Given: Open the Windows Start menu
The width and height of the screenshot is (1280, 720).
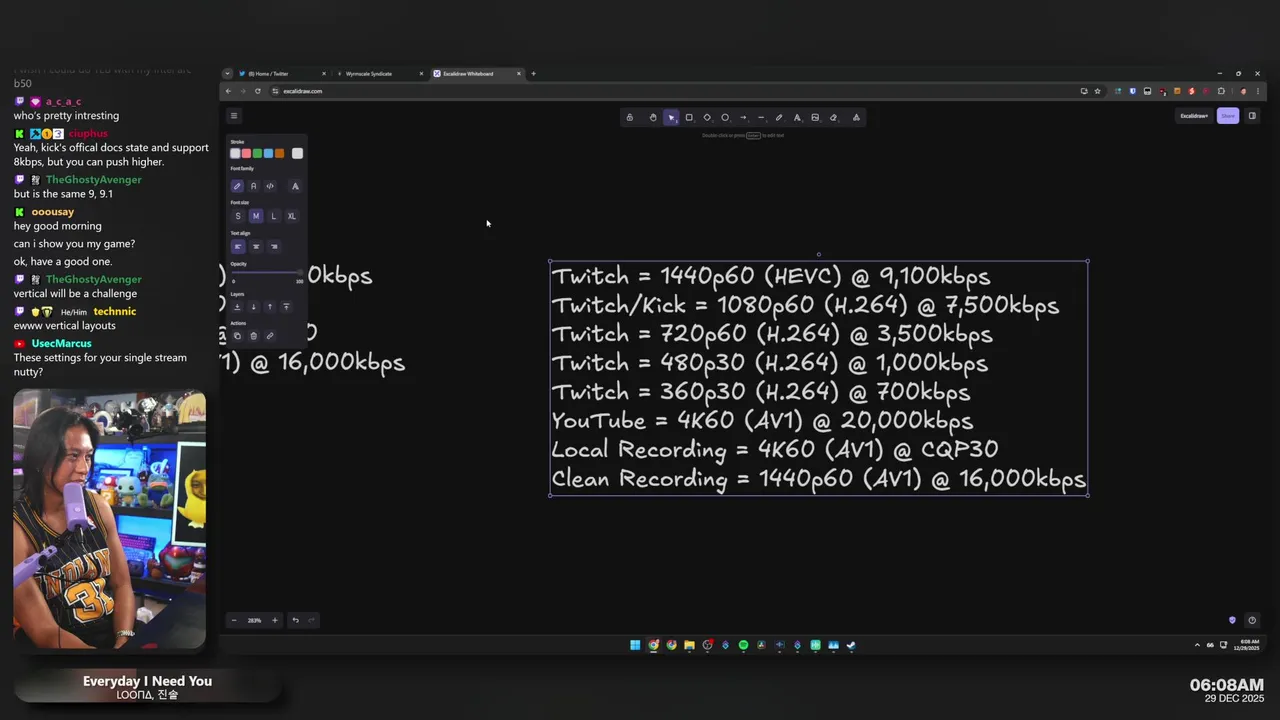Looking at the screenshot, I should tap(635, 645).
